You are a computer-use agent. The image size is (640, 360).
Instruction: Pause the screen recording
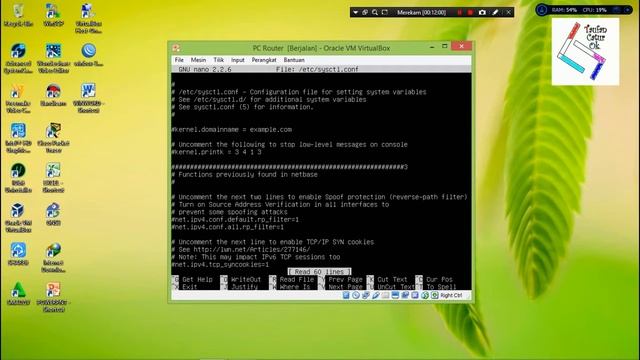[x=460, y=12]
